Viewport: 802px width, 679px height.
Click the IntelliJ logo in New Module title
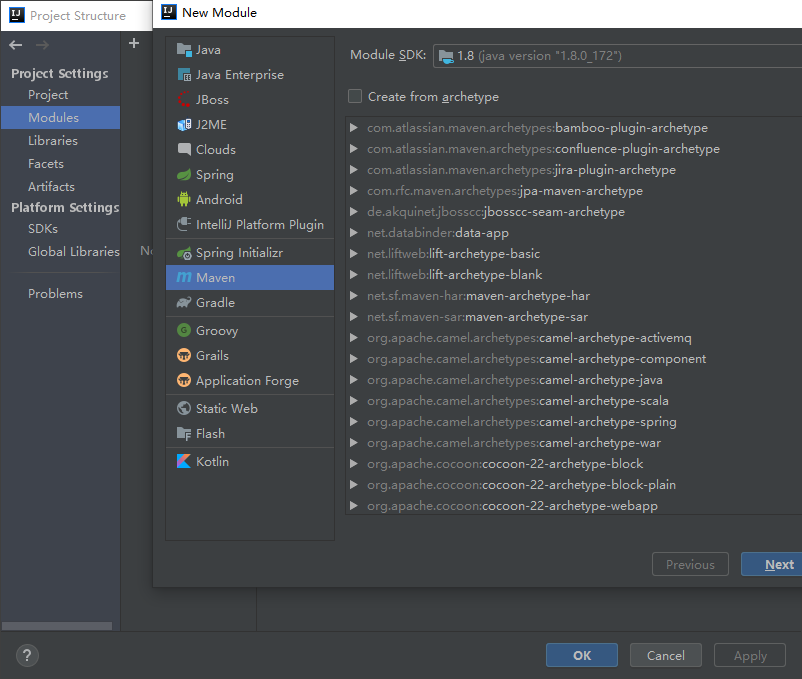point(169,12)
